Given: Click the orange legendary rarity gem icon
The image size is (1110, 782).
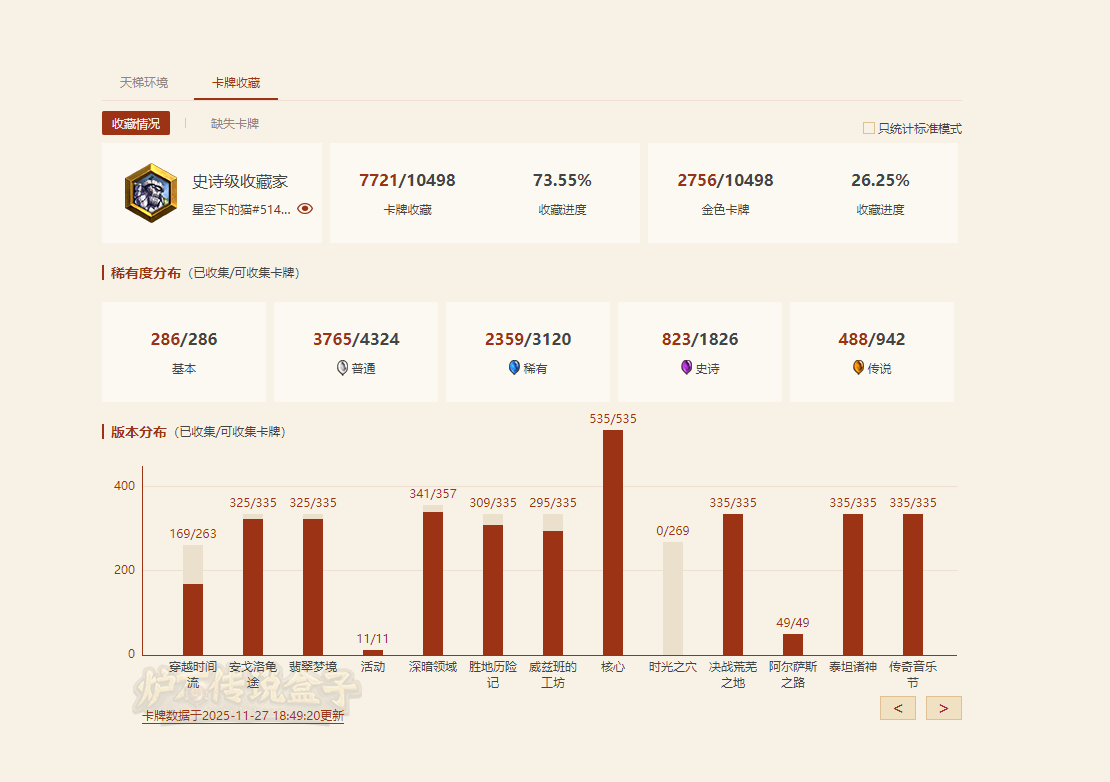Looking at the screenshot, I should 858,368.
